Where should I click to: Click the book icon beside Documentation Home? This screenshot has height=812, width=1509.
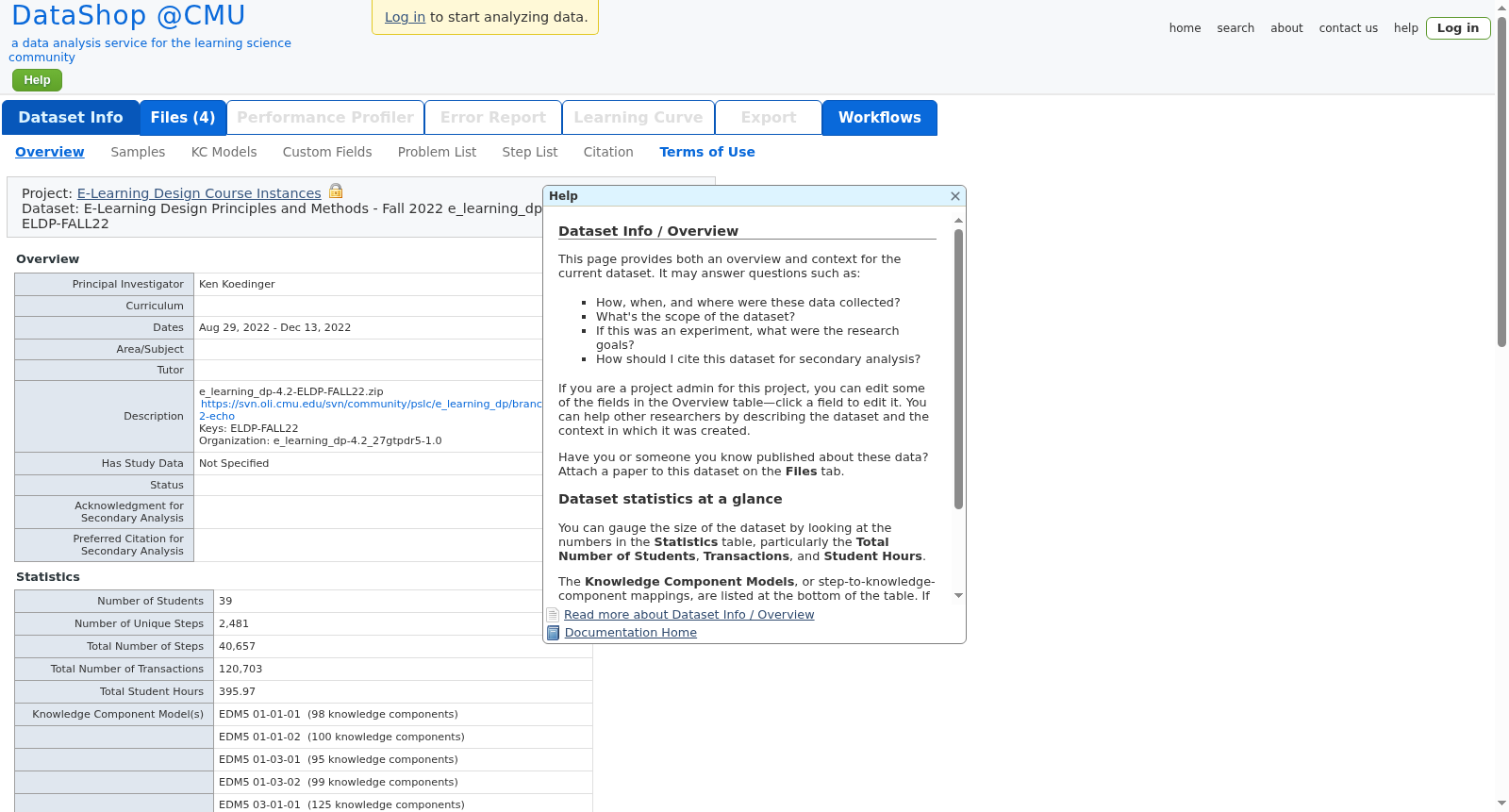554,633
